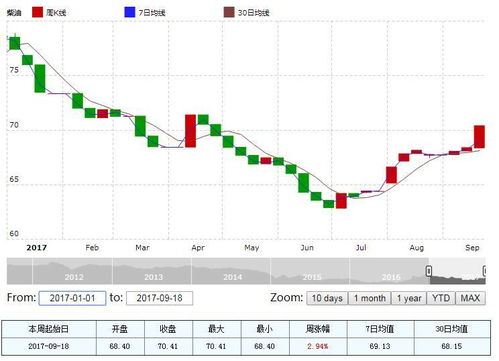Image resolution: width=499 pixels, height=361 pixels.
Task: Click the 周涨幅 column header
Action: tap(318, 329)
